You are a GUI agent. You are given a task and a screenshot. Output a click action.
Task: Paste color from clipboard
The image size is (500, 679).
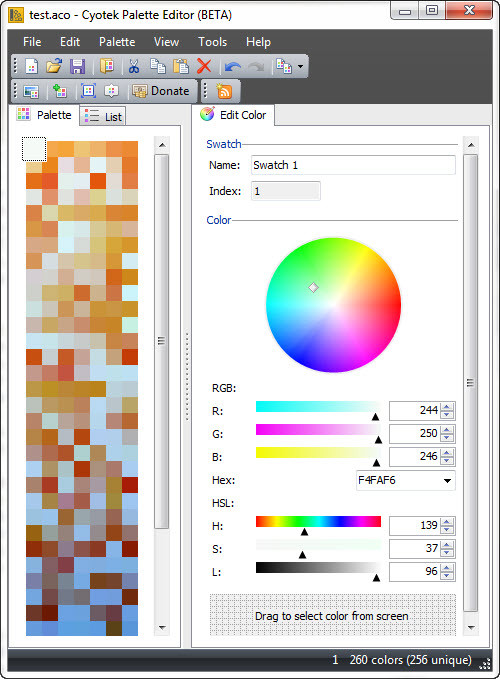(x=181, y=66)
